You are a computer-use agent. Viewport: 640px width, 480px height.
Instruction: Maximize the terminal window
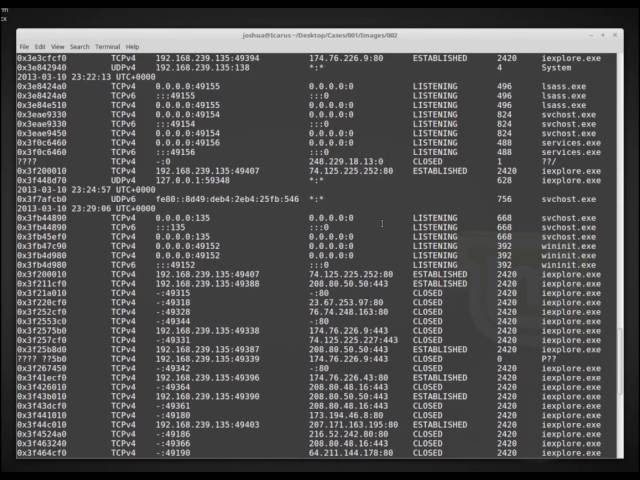point(602,36)
